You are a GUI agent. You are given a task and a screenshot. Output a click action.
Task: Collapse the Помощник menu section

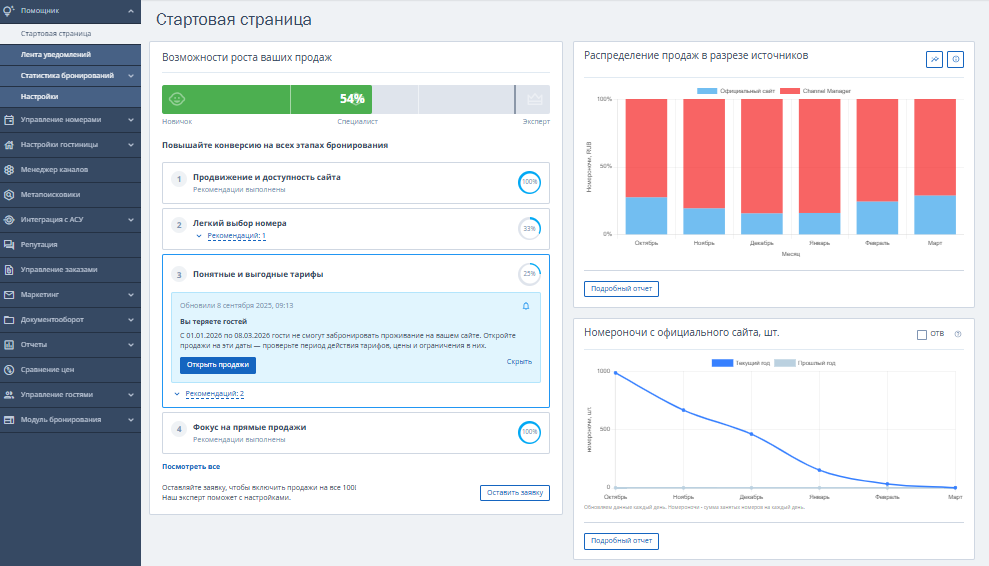click(131, 11)
